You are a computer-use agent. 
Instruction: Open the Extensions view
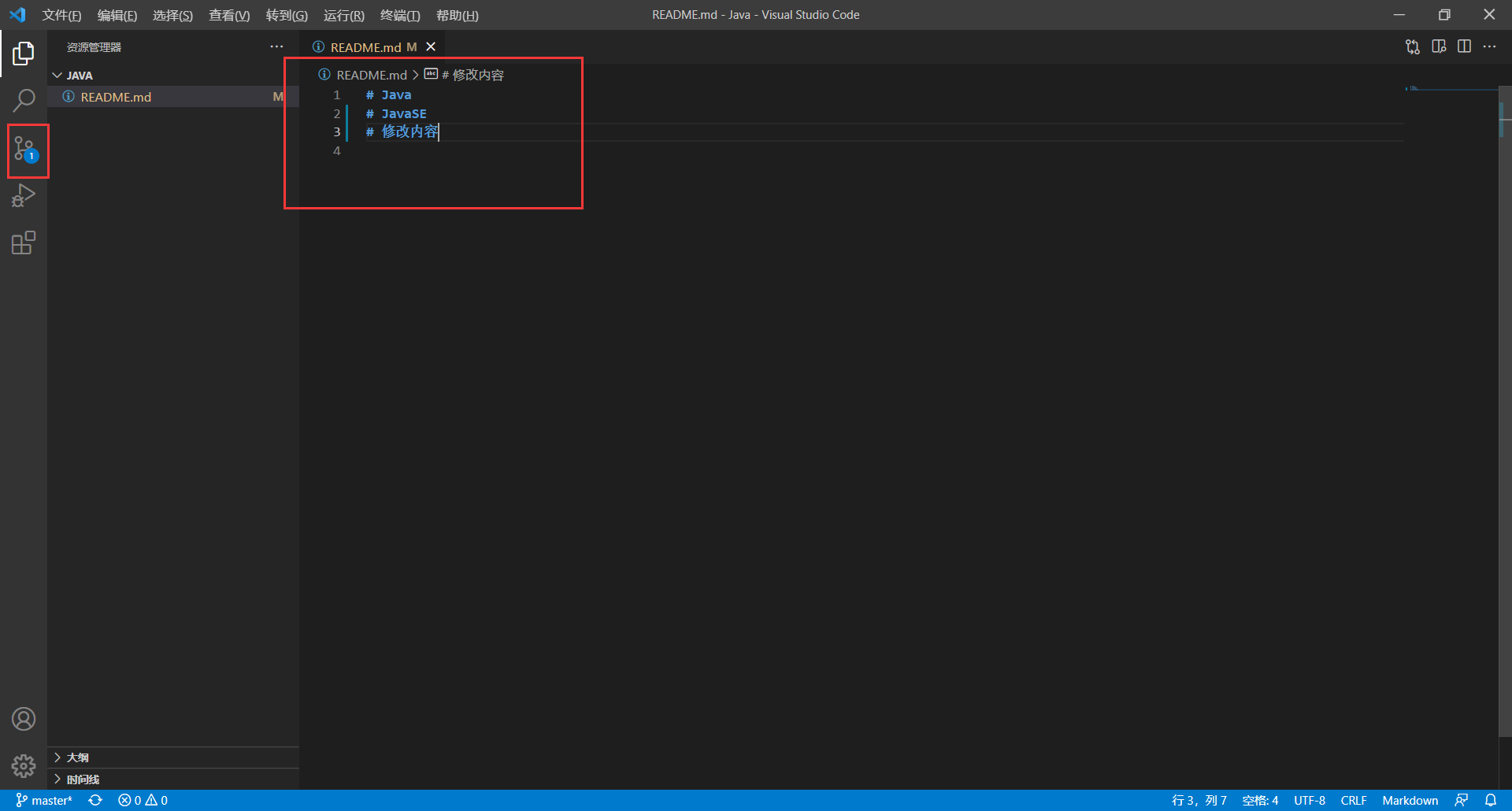click(24, 243)
